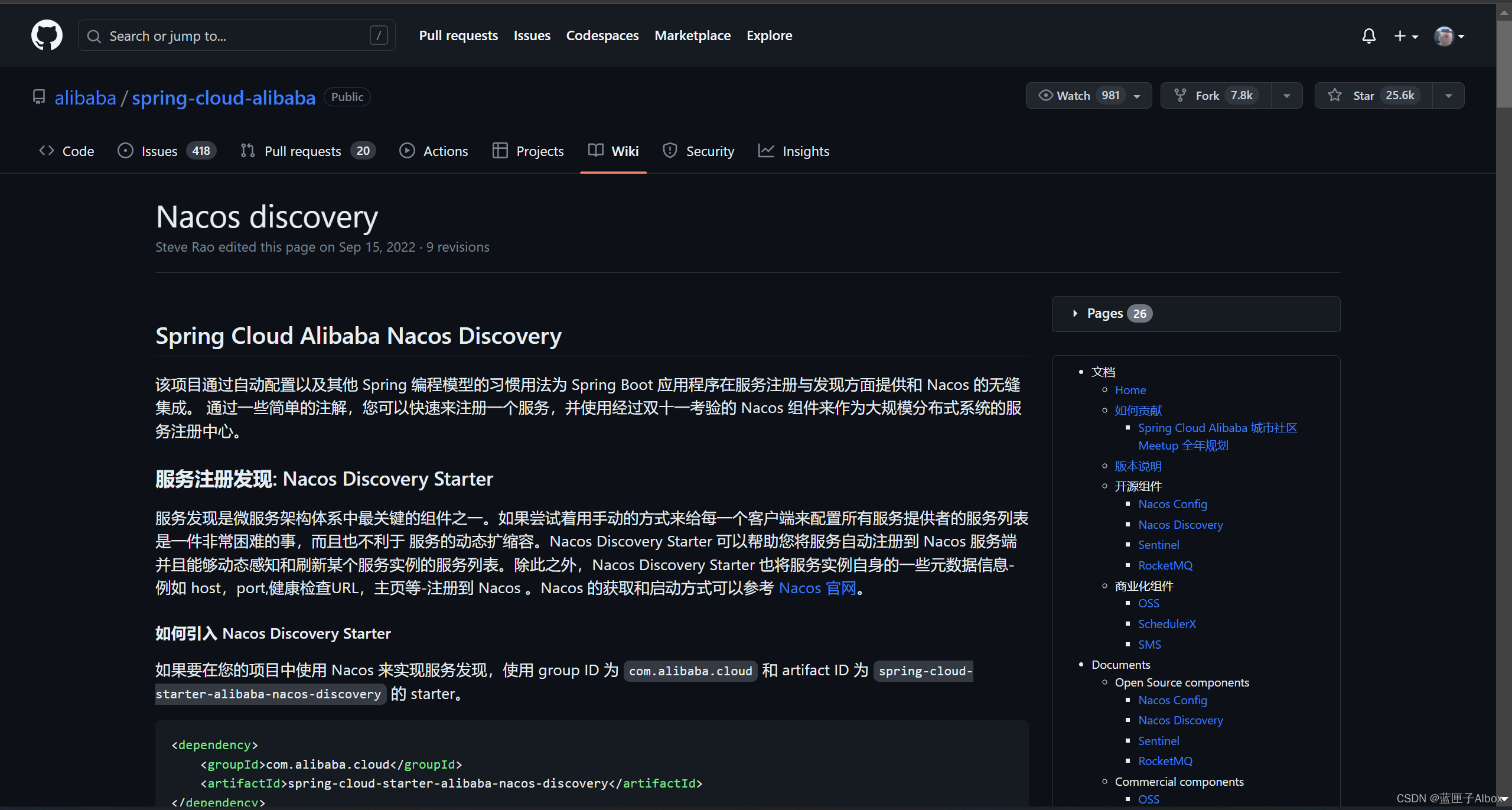1512x810 pixels.
Task: Open Sentinel under Open Source components
Action: pyautogui.click(x=1158, y=741)
